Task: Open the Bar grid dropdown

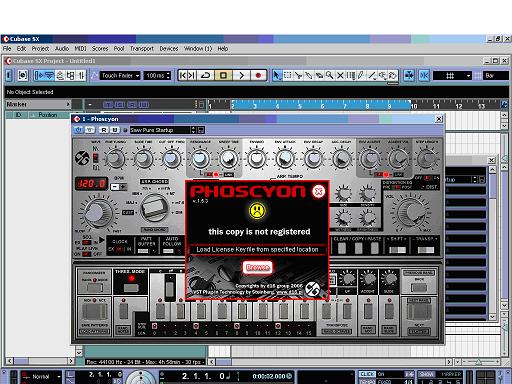Action: click(x=496, y=76)
